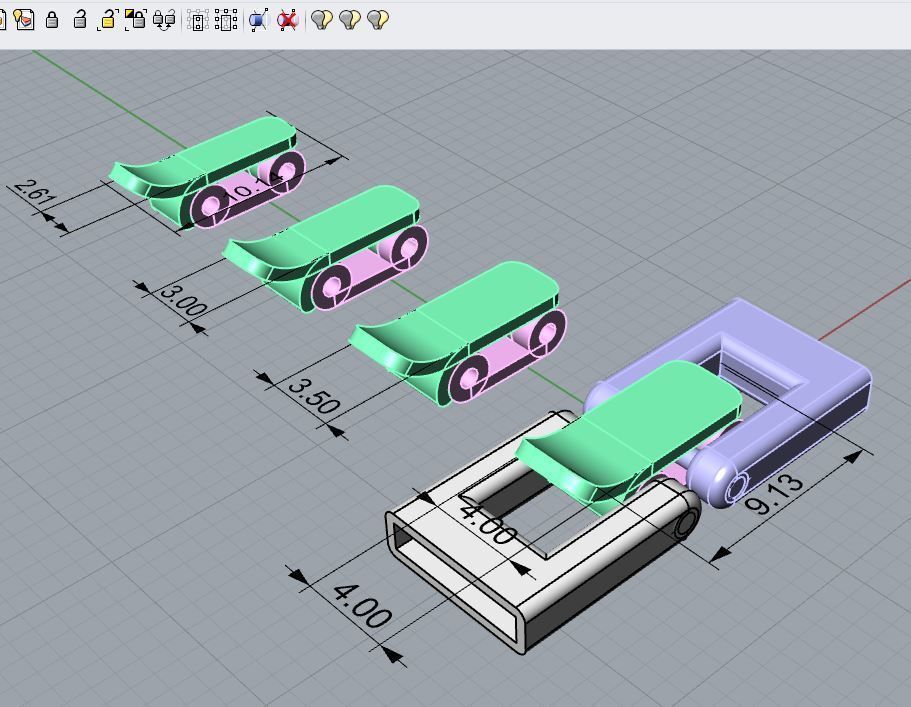The width and height of the screenshot is (911, 707).
Task: Click the Unlock open-padlock icon
Action: [x=80, y=19]
